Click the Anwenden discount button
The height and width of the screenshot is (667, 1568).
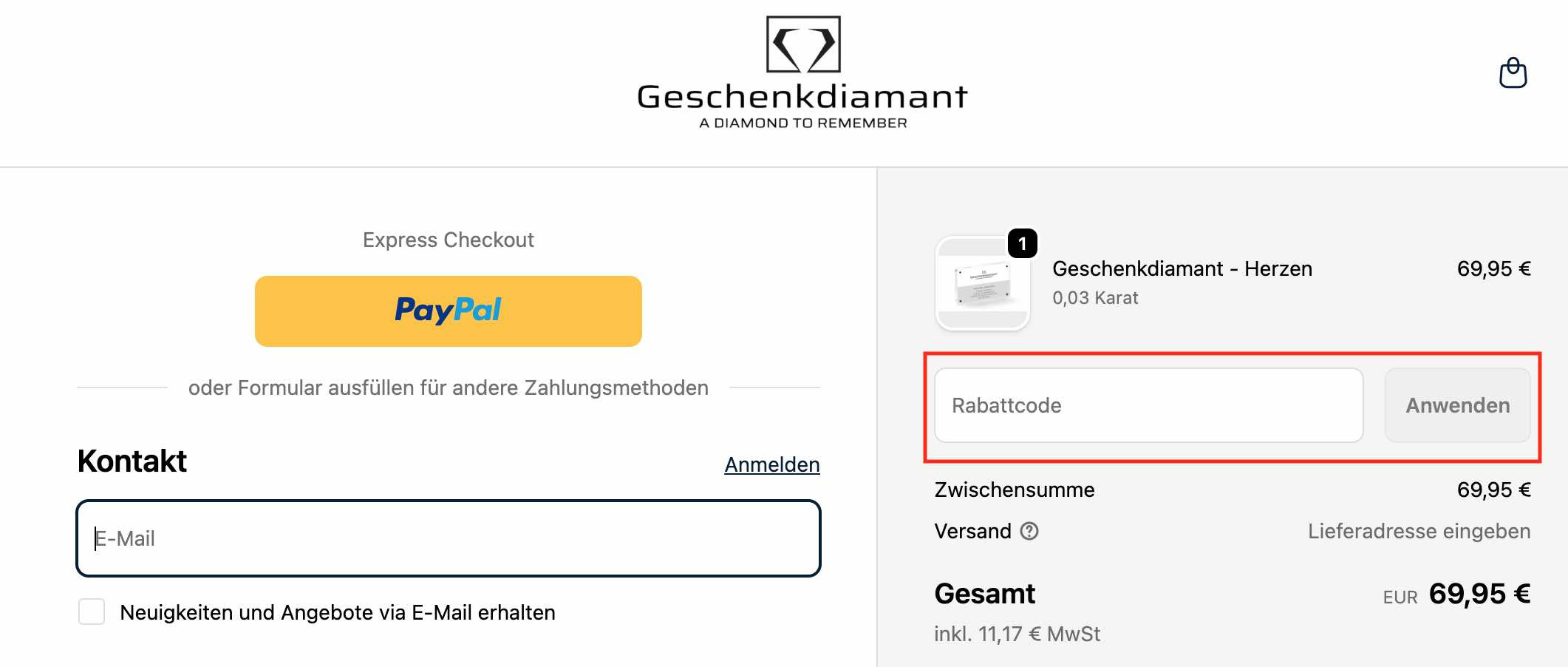point(1456,405)
